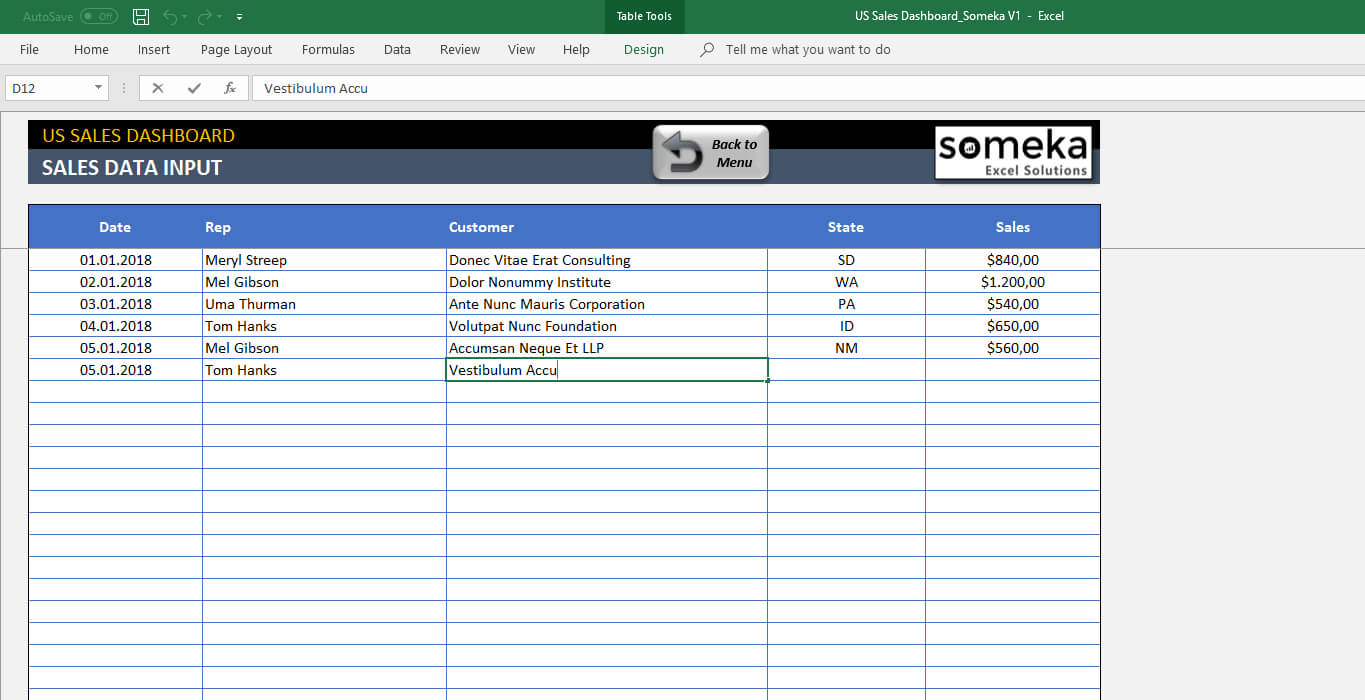1365x700 pixels.
Task: Switch to the Design tab
Action: point(643,49)
